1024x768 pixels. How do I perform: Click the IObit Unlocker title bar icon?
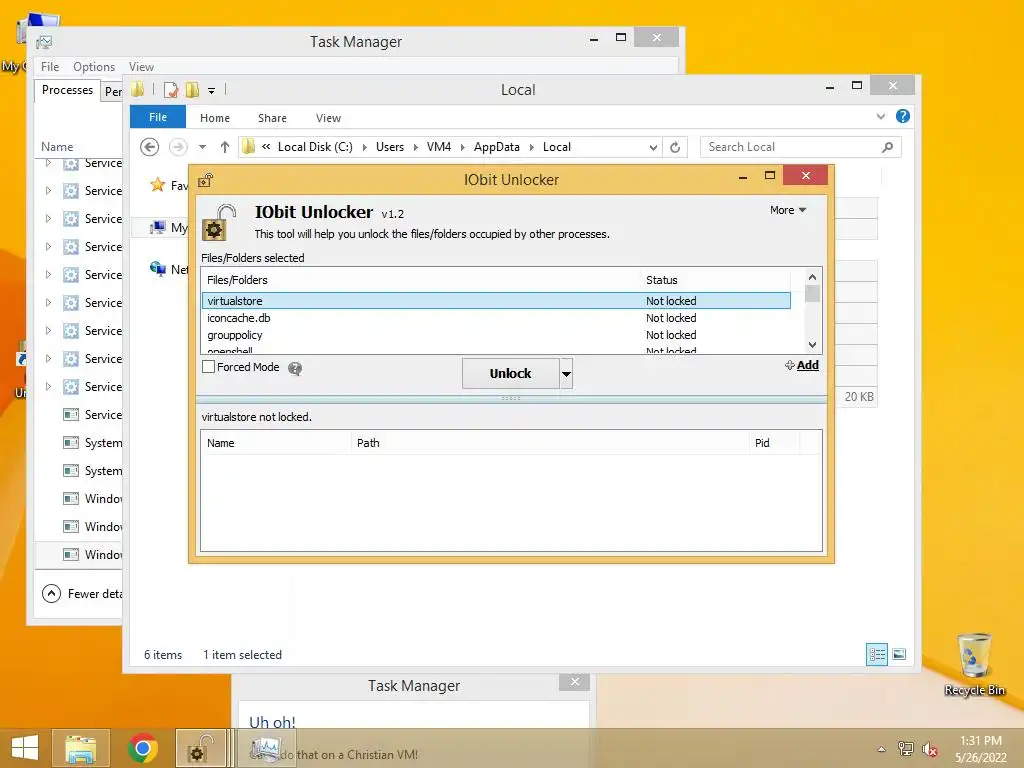pyautogui.click(x=206, y=180)
